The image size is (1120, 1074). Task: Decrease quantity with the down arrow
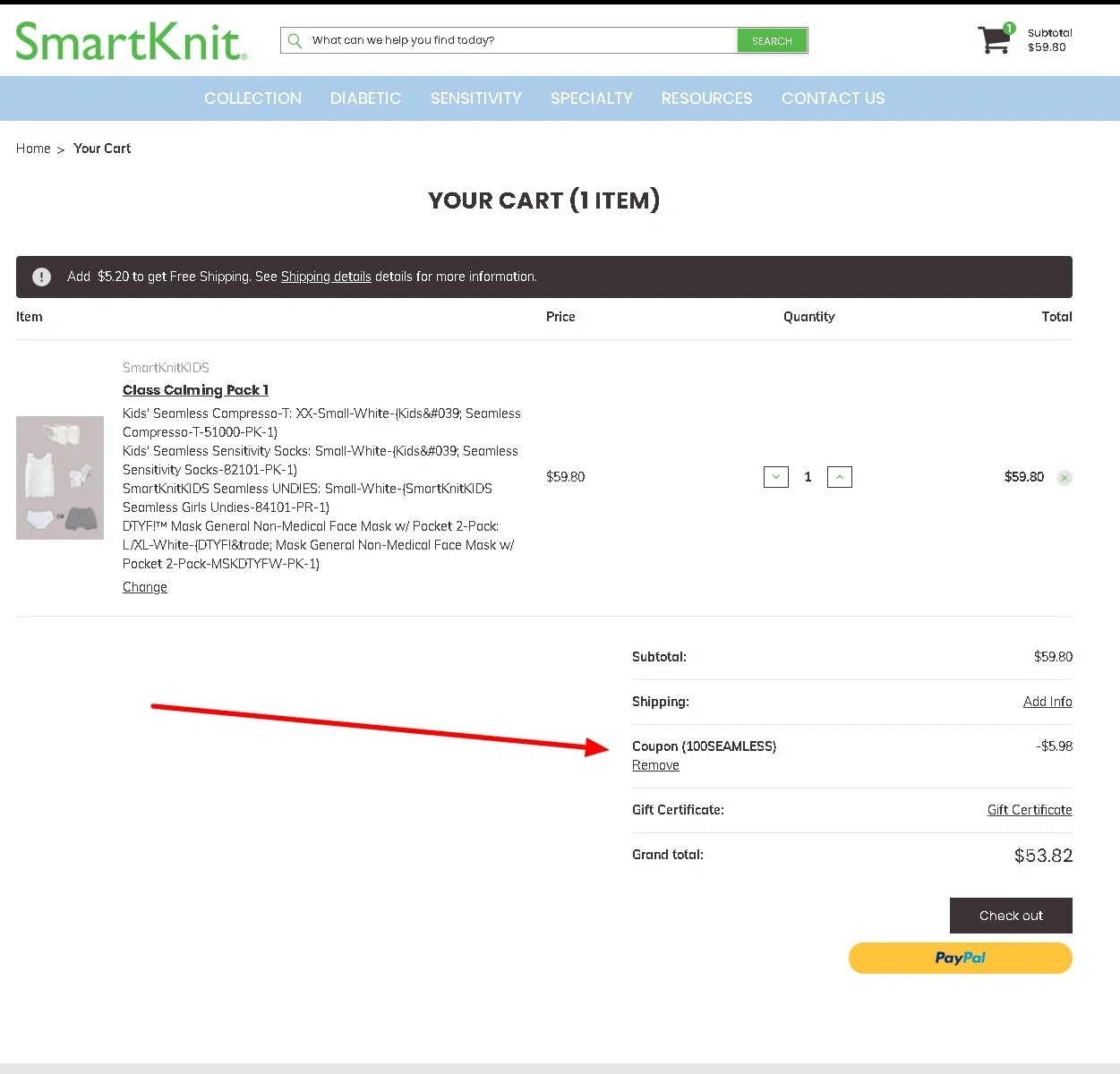pos(776,477)
